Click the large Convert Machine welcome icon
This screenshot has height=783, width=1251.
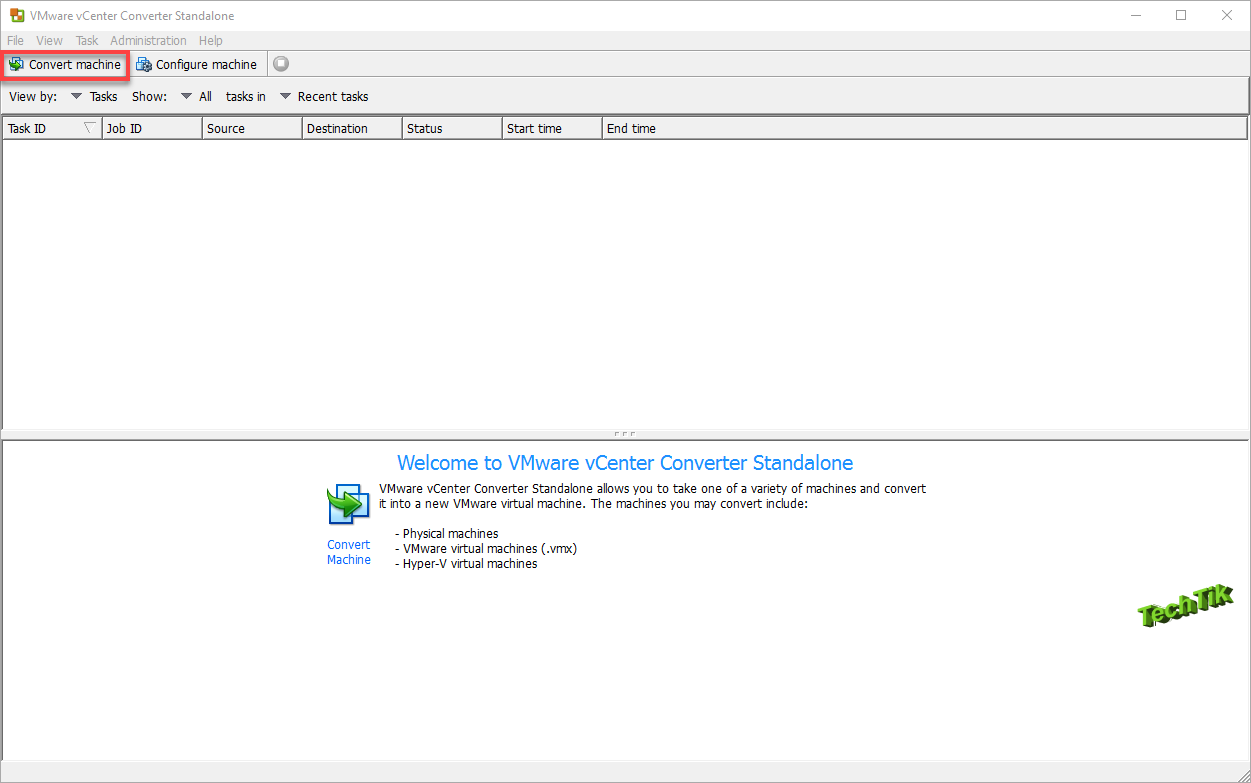click(x=348, y=504)
